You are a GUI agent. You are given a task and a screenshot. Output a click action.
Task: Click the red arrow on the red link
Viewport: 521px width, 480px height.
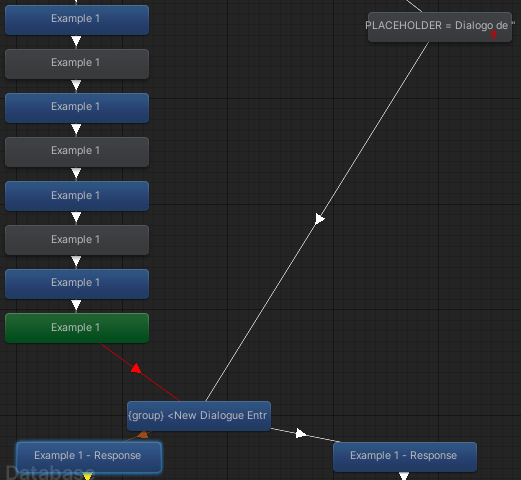point(136,368)
